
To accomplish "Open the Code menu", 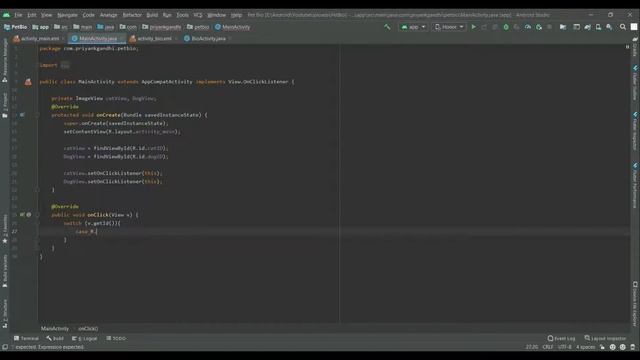I will coord(89,15).
